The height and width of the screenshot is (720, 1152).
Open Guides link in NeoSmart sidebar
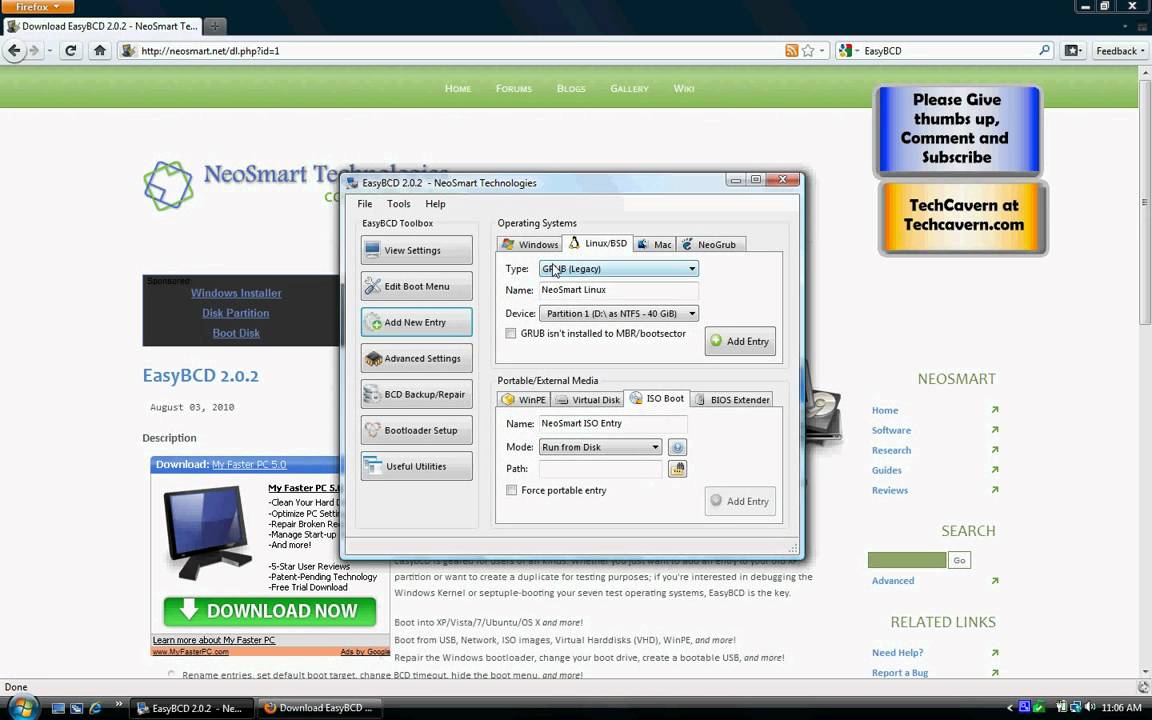click(x=887, y=470)
